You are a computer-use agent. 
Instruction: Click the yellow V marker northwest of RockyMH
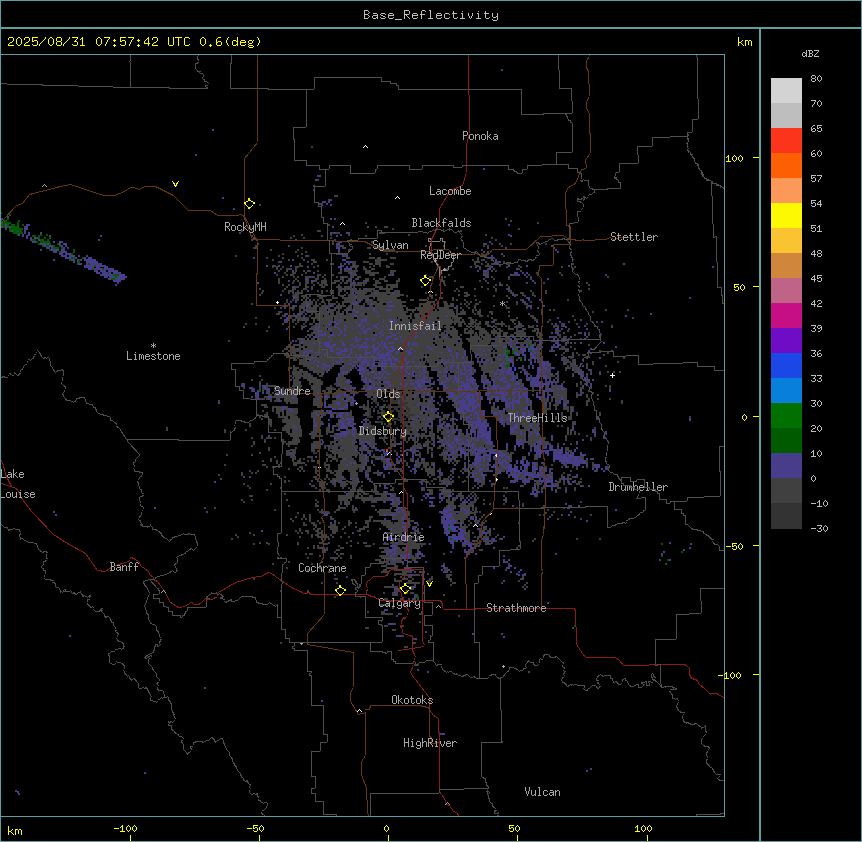(x=175, y=184)
